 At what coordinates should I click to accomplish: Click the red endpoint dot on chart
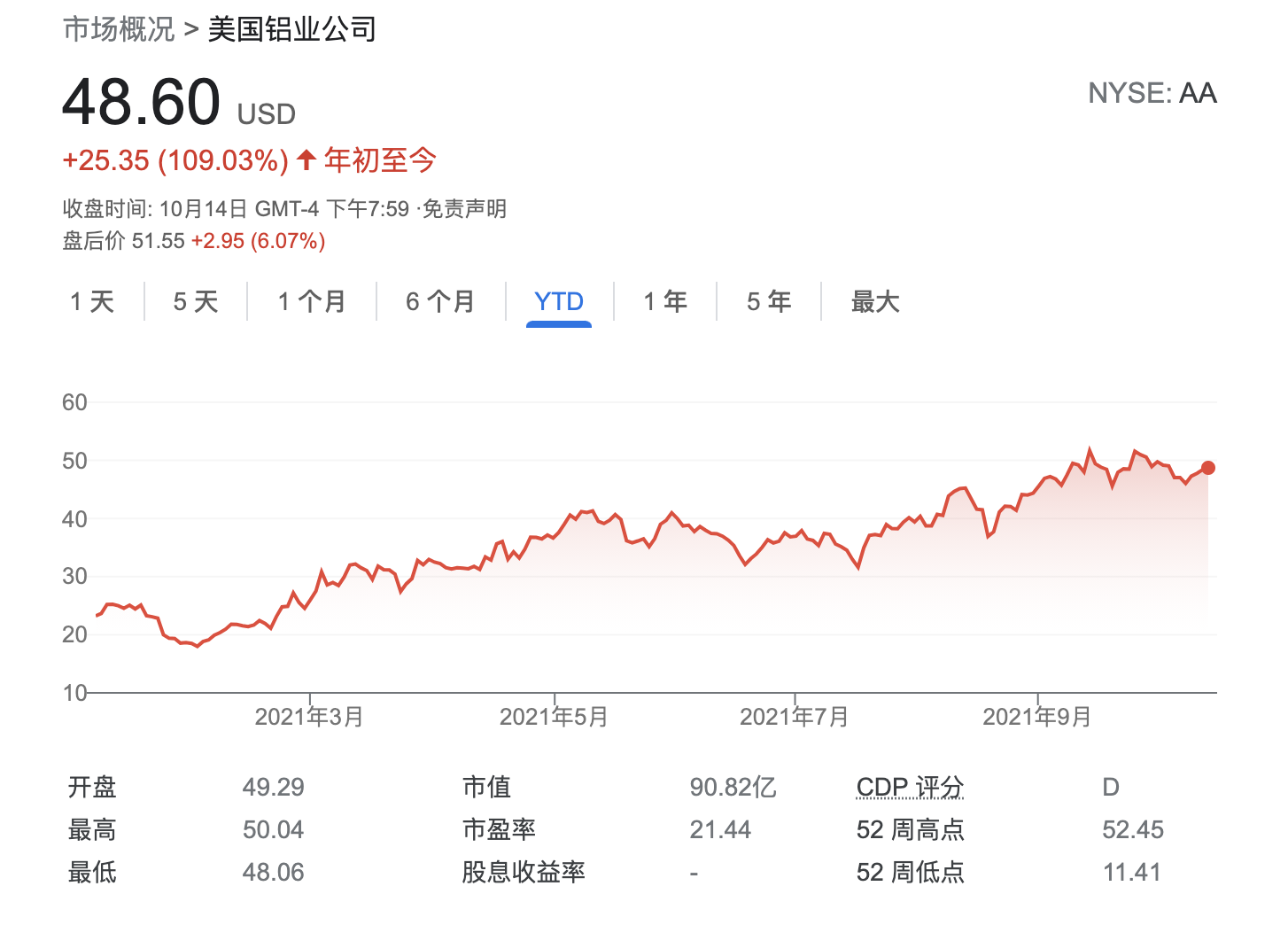click(x=1208, y=468)
